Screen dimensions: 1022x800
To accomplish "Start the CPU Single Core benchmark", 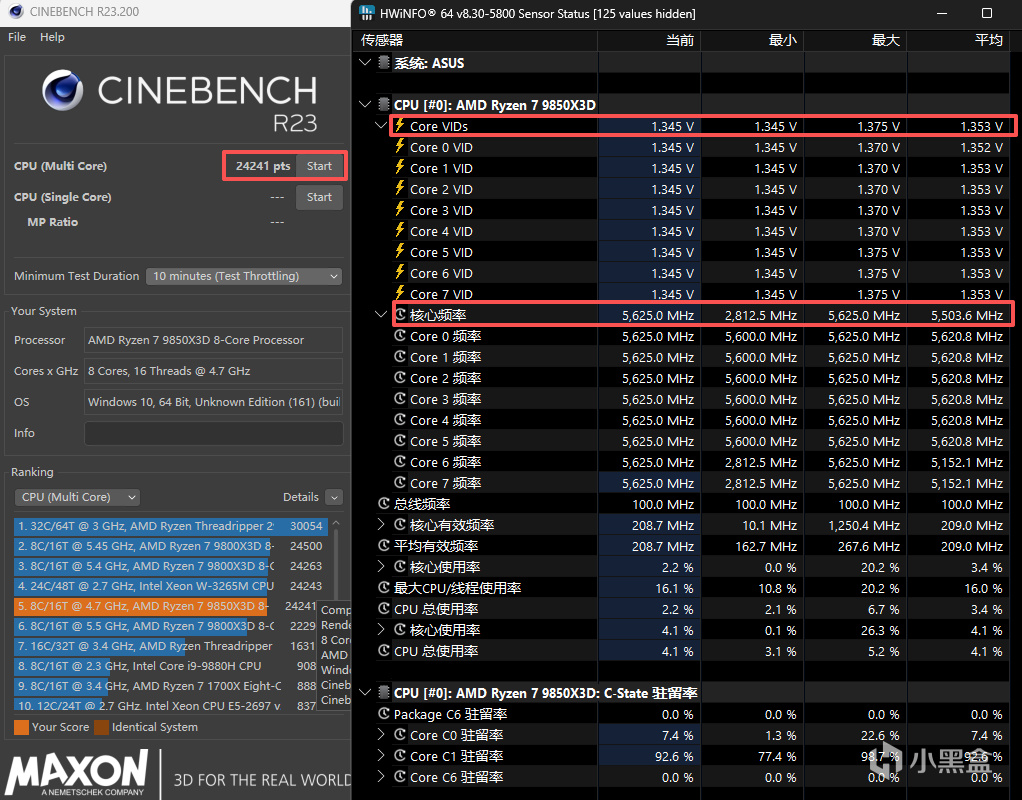I will pos(319,197).
